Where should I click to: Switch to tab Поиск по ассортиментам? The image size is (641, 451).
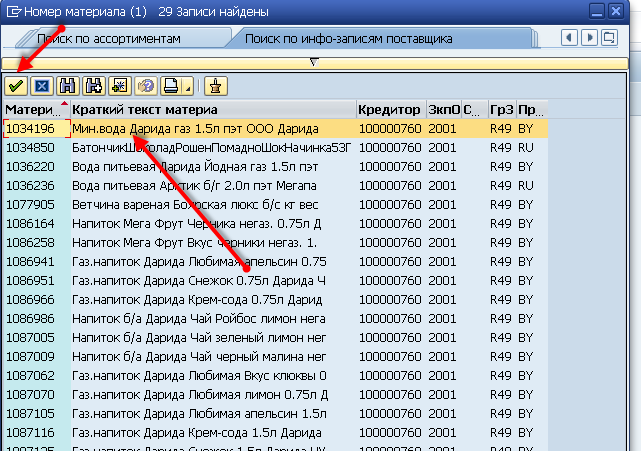coord(109,39)
